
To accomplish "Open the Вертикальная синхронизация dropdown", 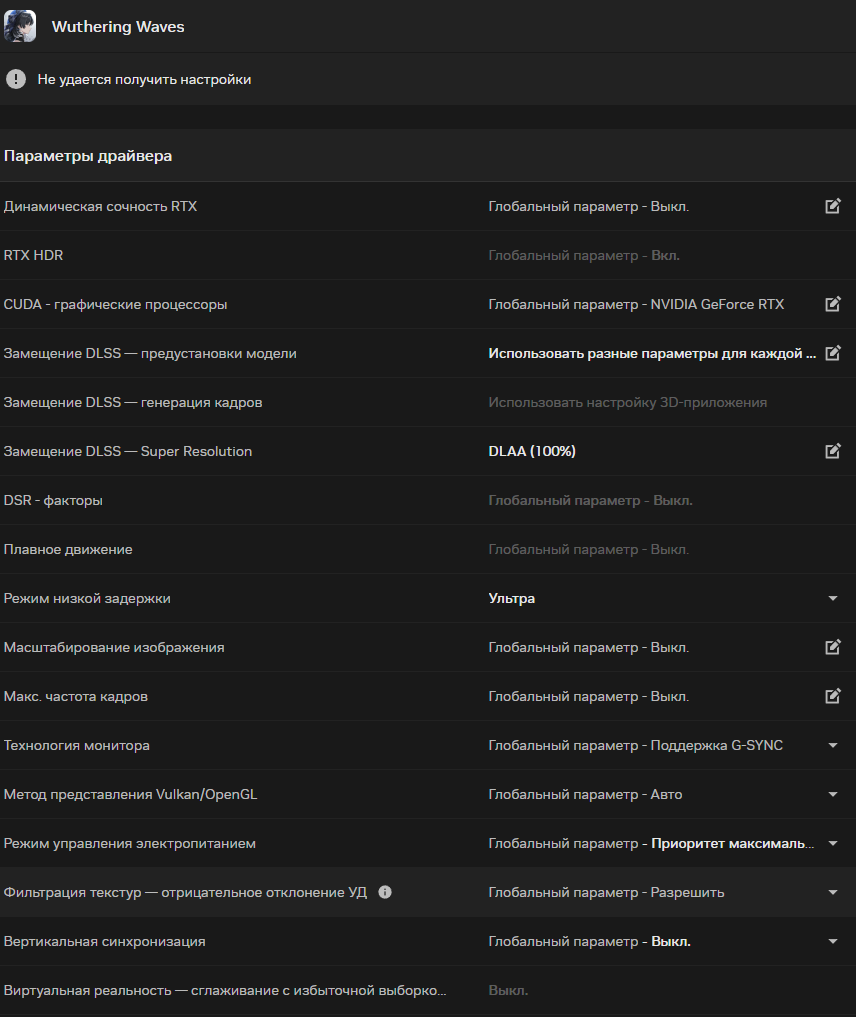I will 833,941.
